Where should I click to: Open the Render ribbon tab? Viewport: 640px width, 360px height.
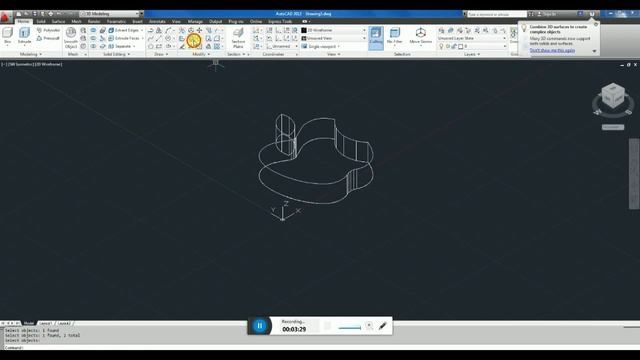(94, 21)
